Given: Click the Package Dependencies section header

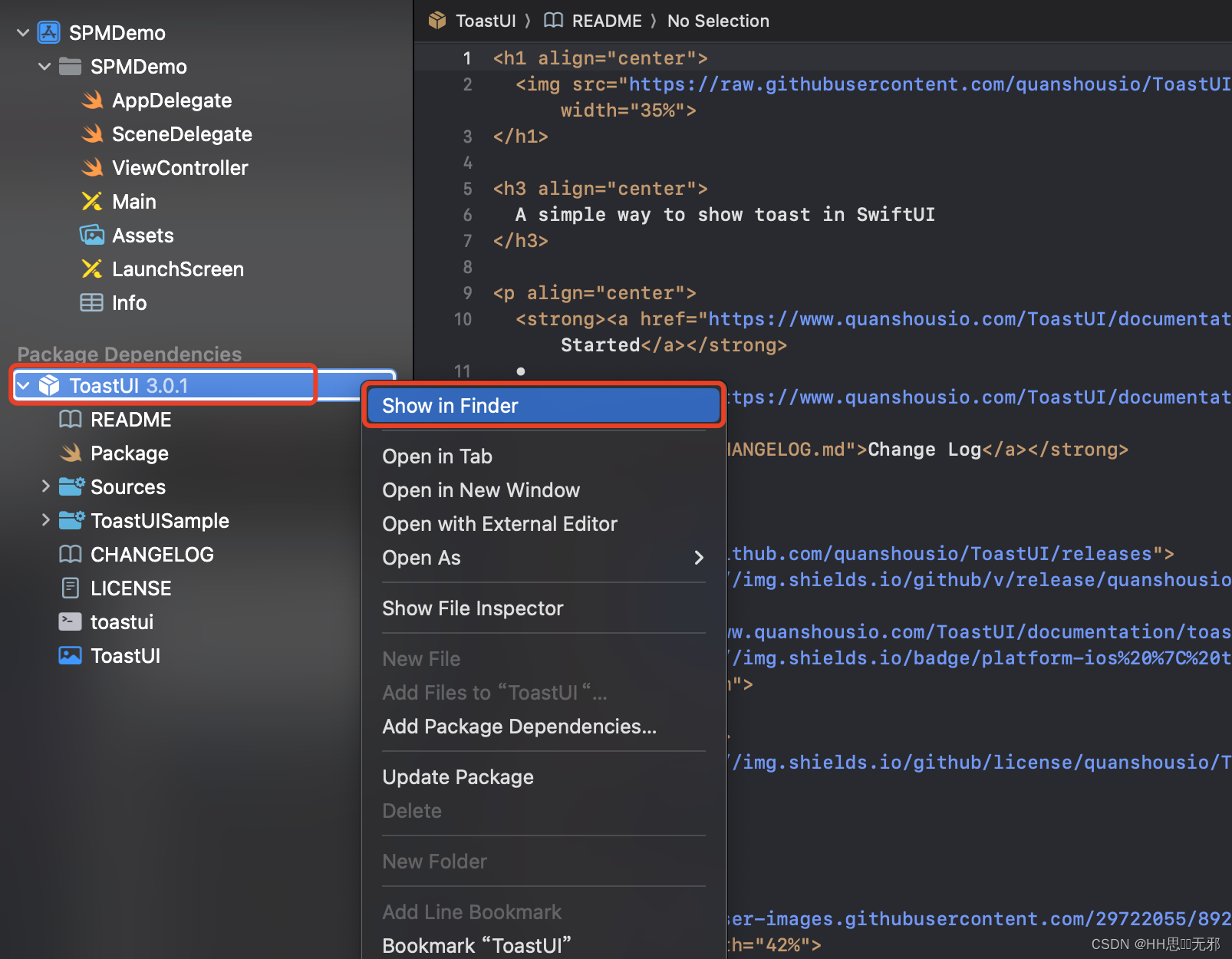Looking at the screenshot, I should tap(130, 354).
